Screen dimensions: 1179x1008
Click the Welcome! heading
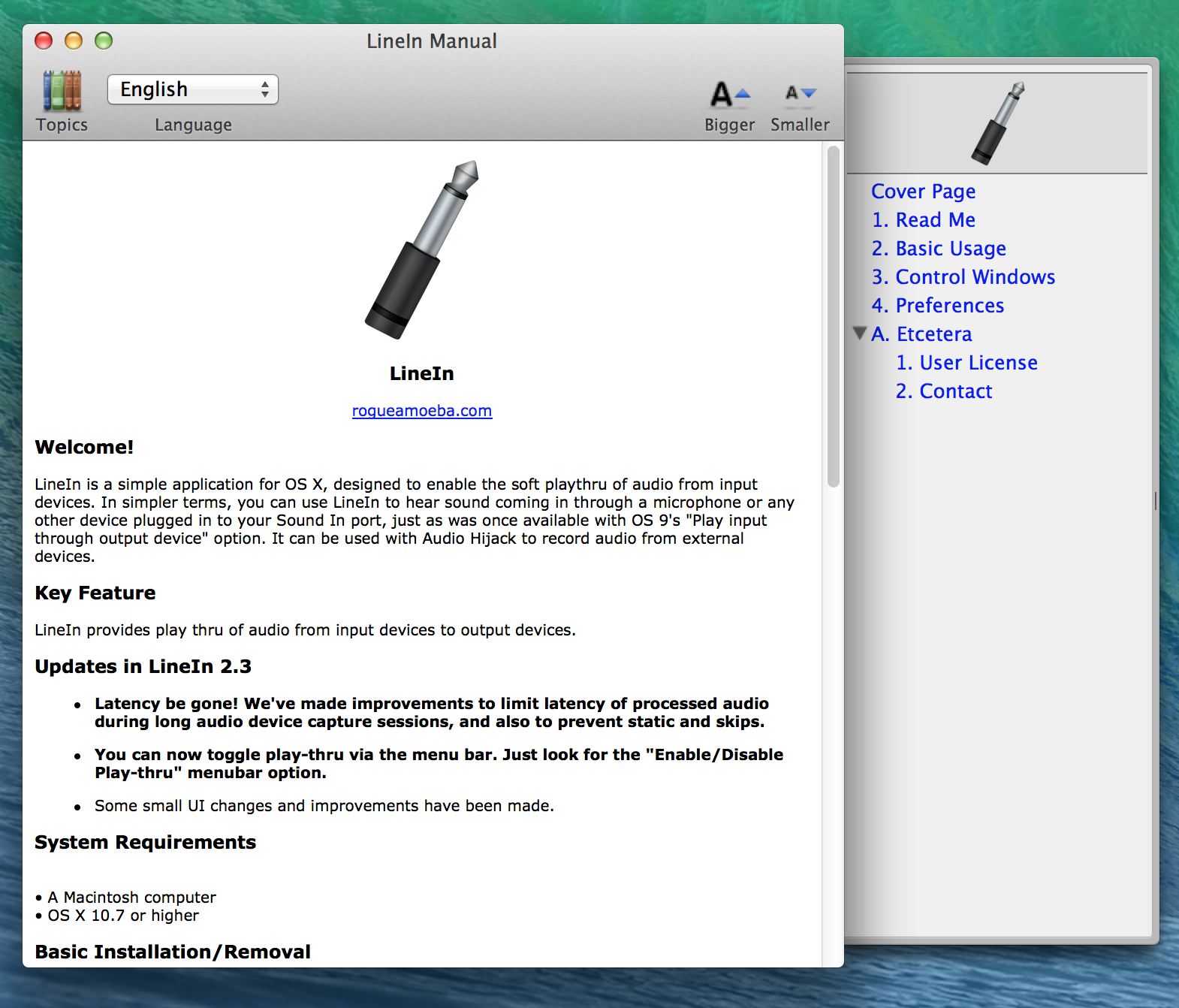pyautogui.click(x=84, y=447)
